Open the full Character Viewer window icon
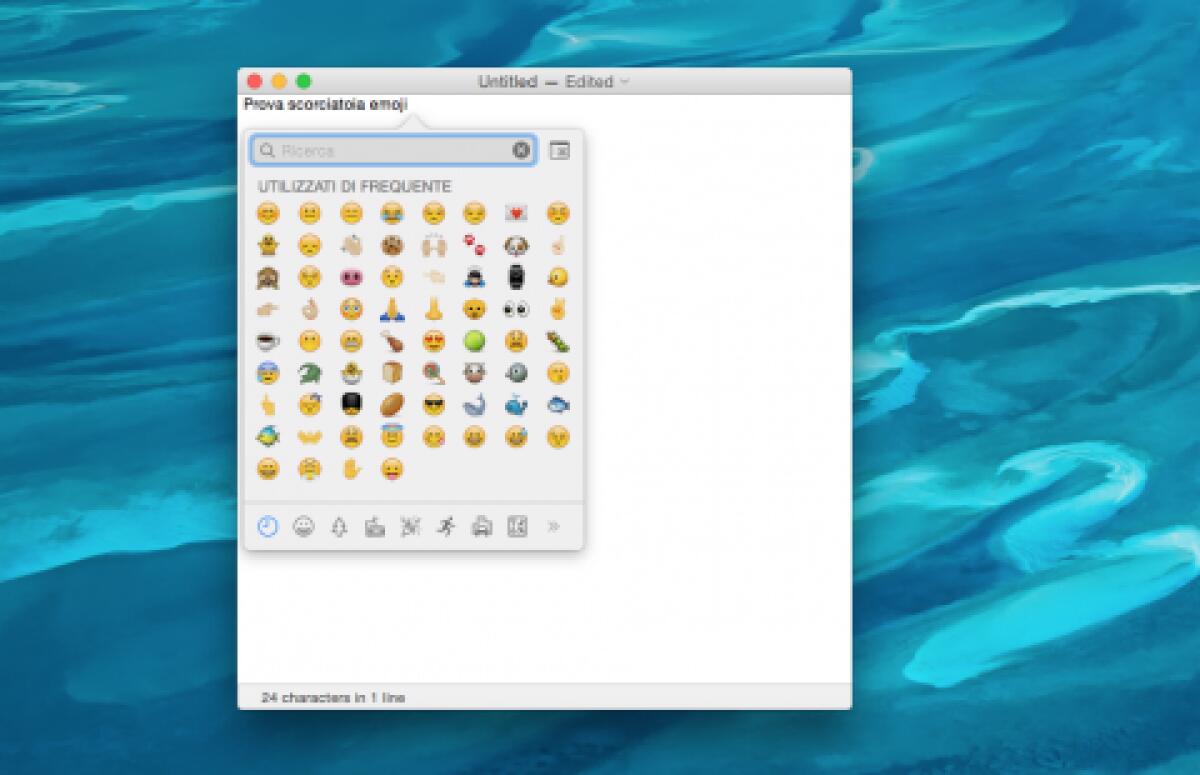Viewport: 1200px width, 775px height. click(559, 150)
